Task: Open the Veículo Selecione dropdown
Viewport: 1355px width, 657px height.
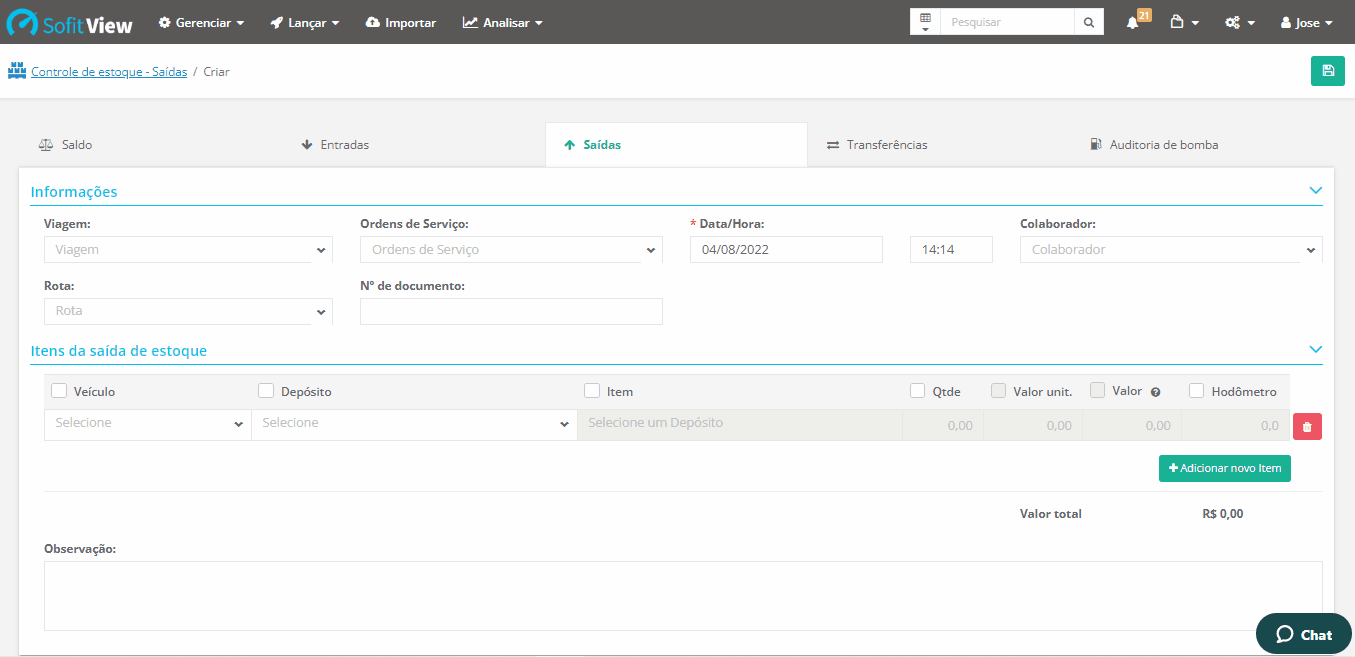Action: (148, 424)
